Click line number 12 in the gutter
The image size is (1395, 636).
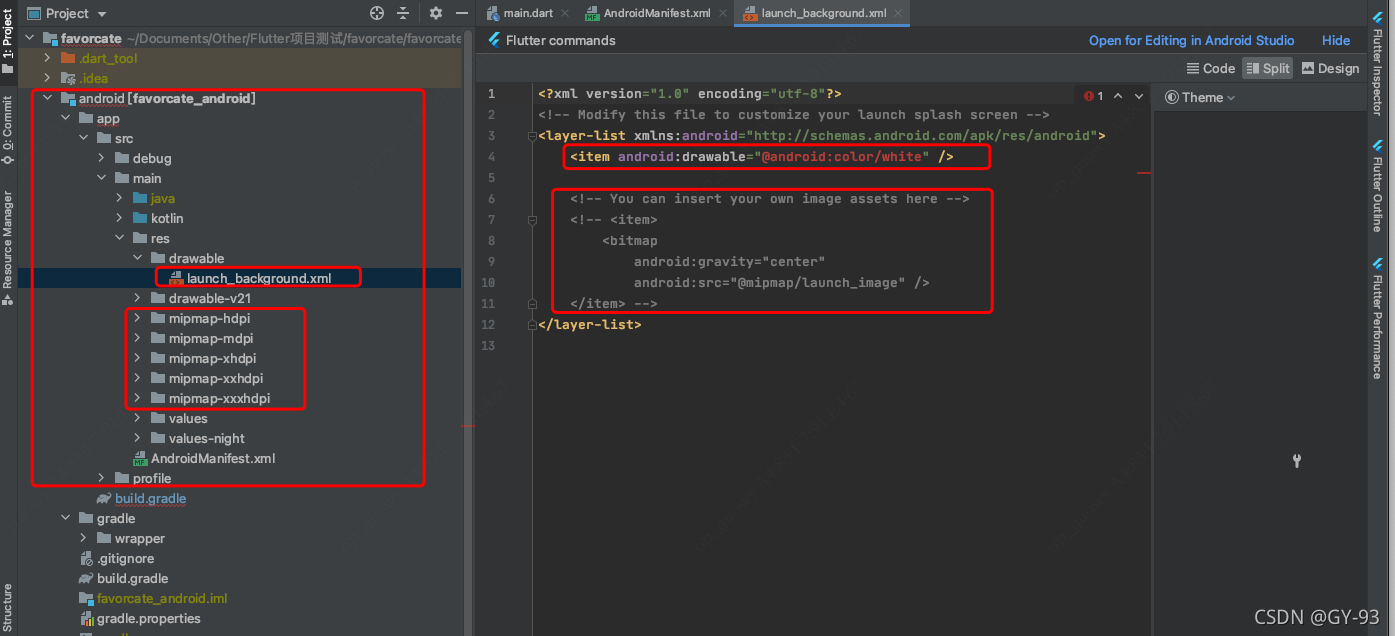click(x=488, y=324)
